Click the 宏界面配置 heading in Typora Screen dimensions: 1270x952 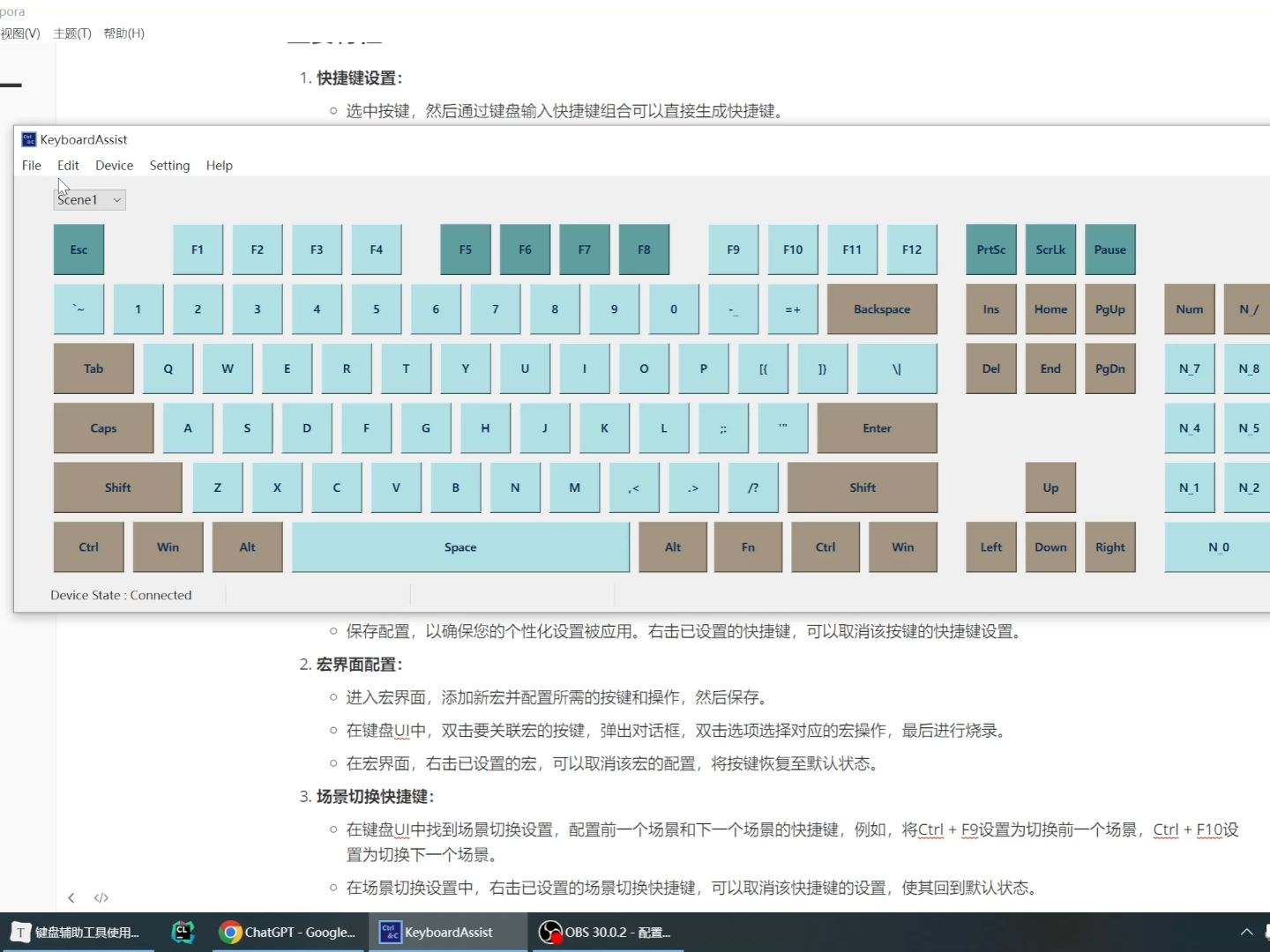tap(359, 665)
